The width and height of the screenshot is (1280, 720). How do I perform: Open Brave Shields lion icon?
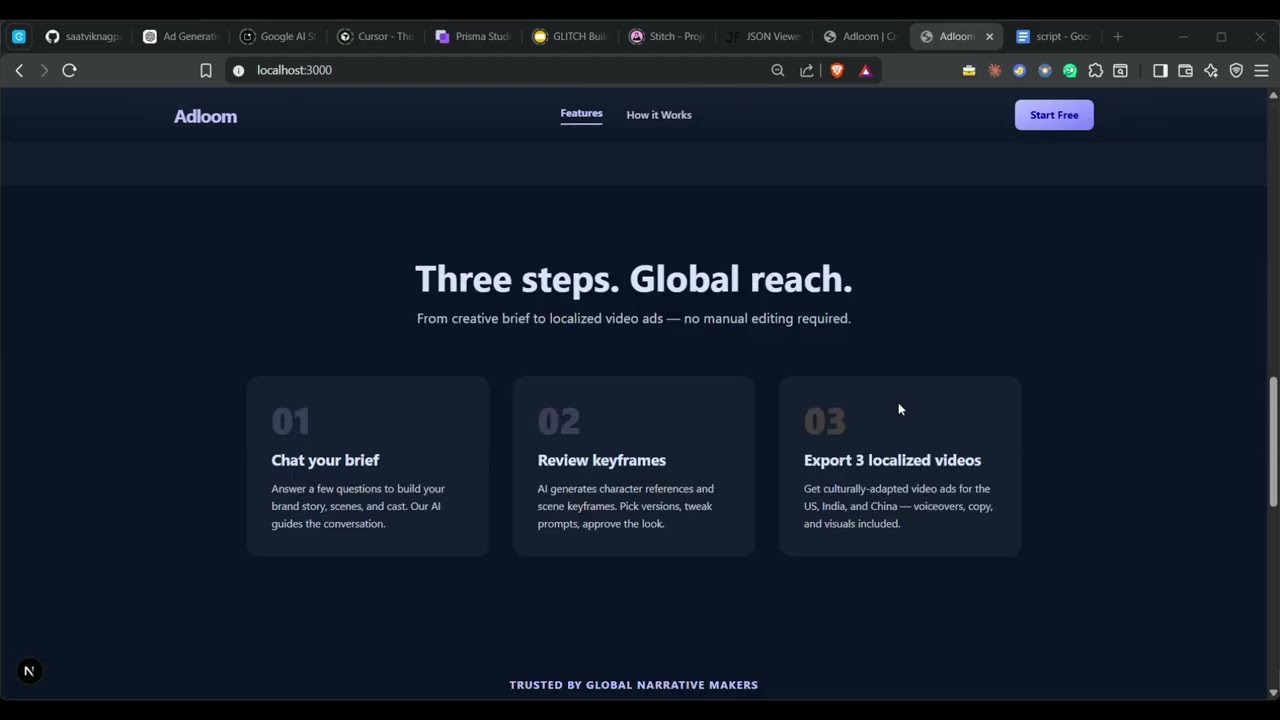coord(837,70)
